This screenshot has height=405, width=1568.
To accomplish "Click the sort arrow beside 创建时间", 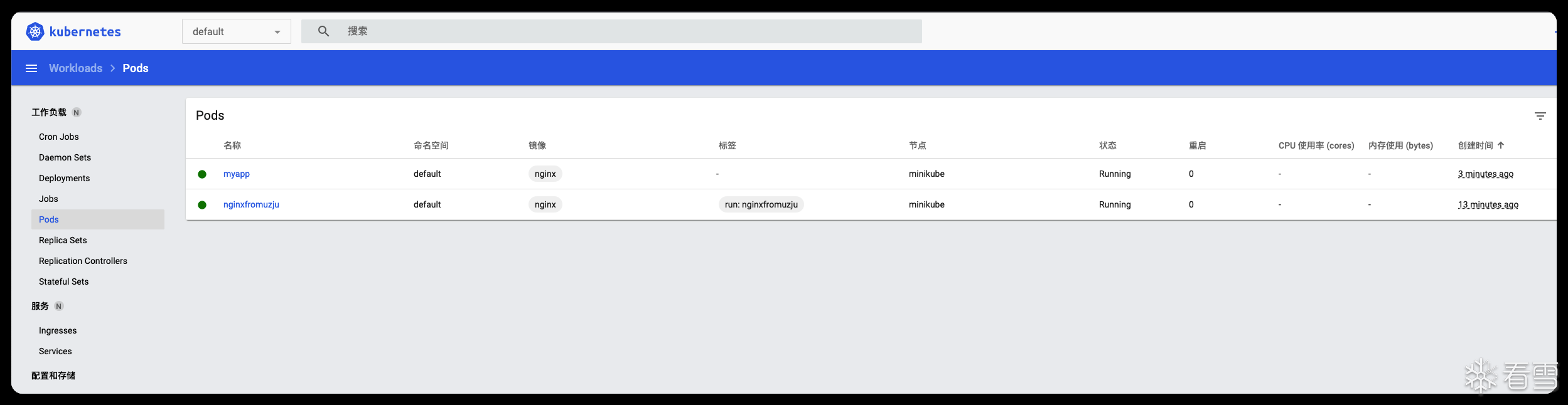I will (1501, 145).
